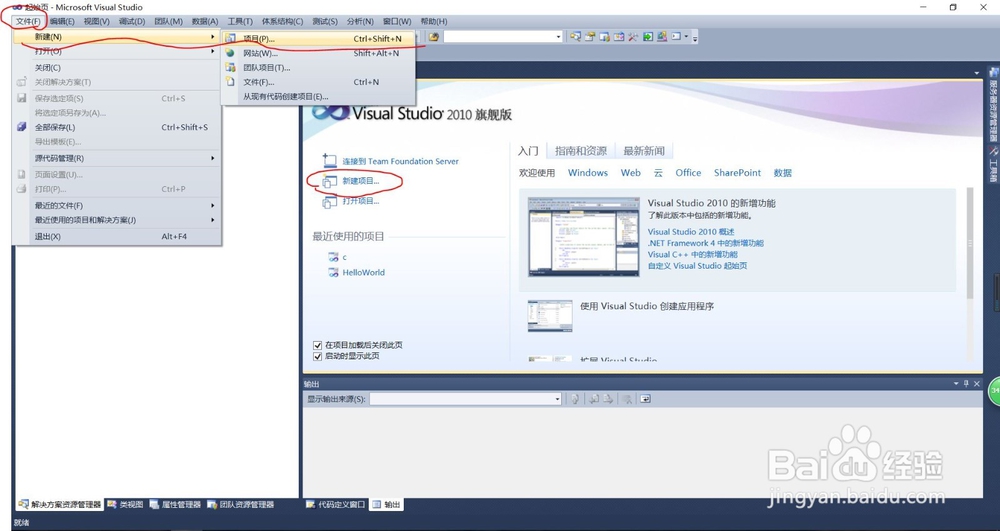Open the Toolbox wrench-and-hammer toolbar icon

point(633,37)
